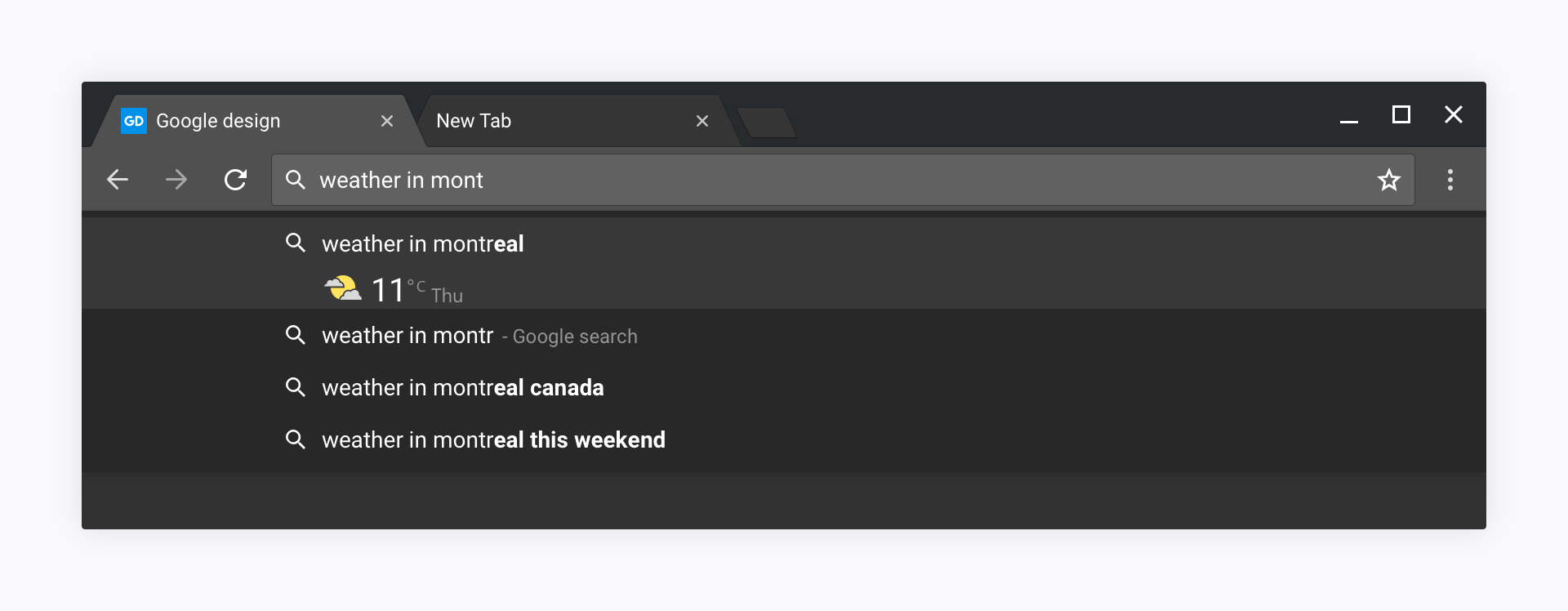Bookmark this page with the star icon

1388,180
